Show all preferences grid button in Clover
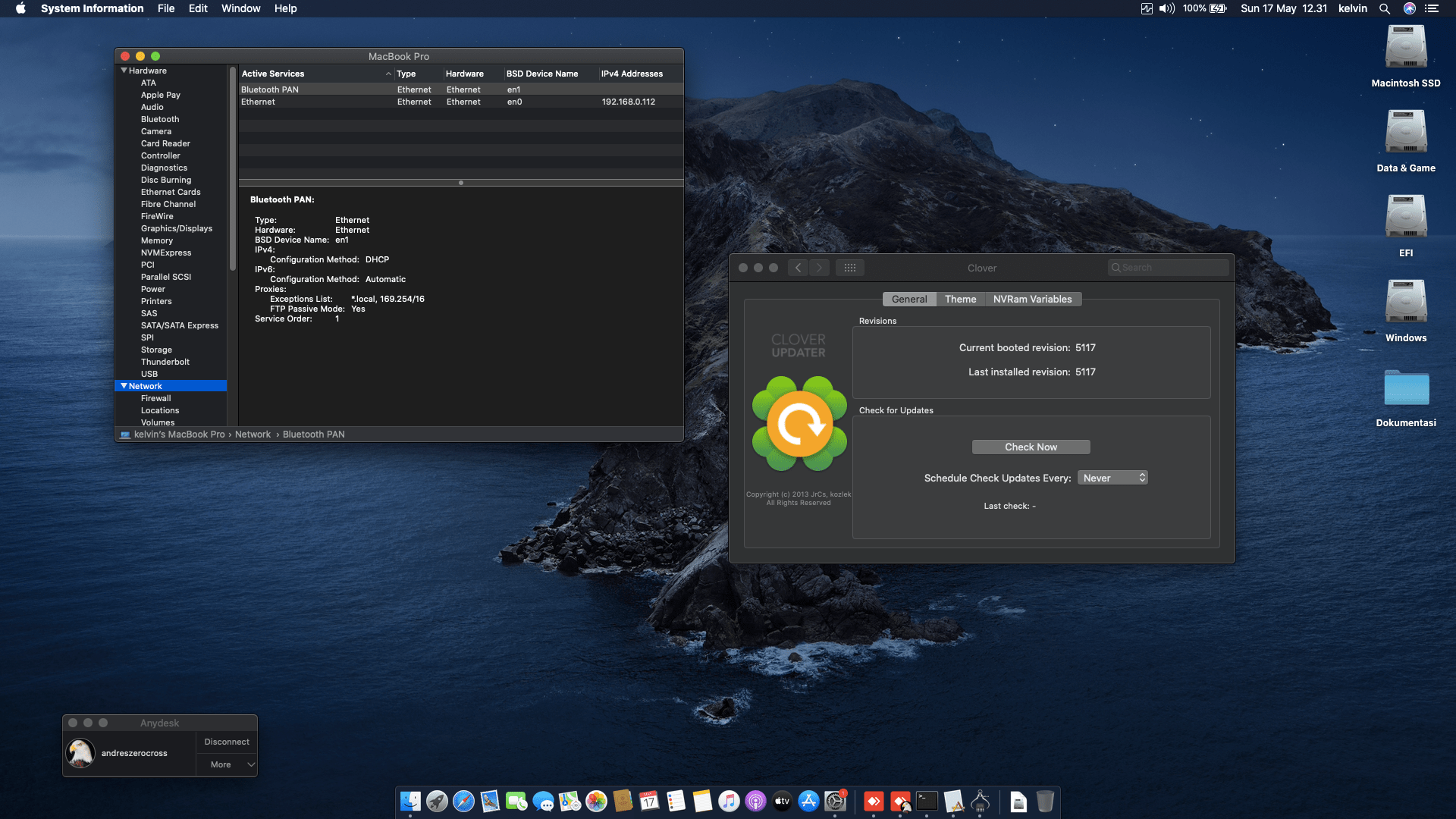The height and width of the screenshot is (819, 1456). (x=850, y=268)
